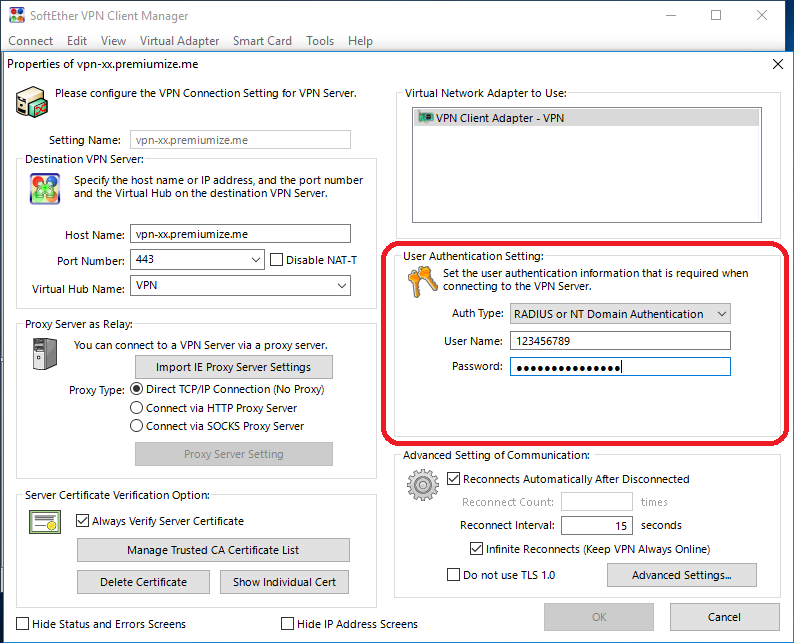Focus the User Name field
The width and height of the screenshot is (794, 643).
[620, 341]
